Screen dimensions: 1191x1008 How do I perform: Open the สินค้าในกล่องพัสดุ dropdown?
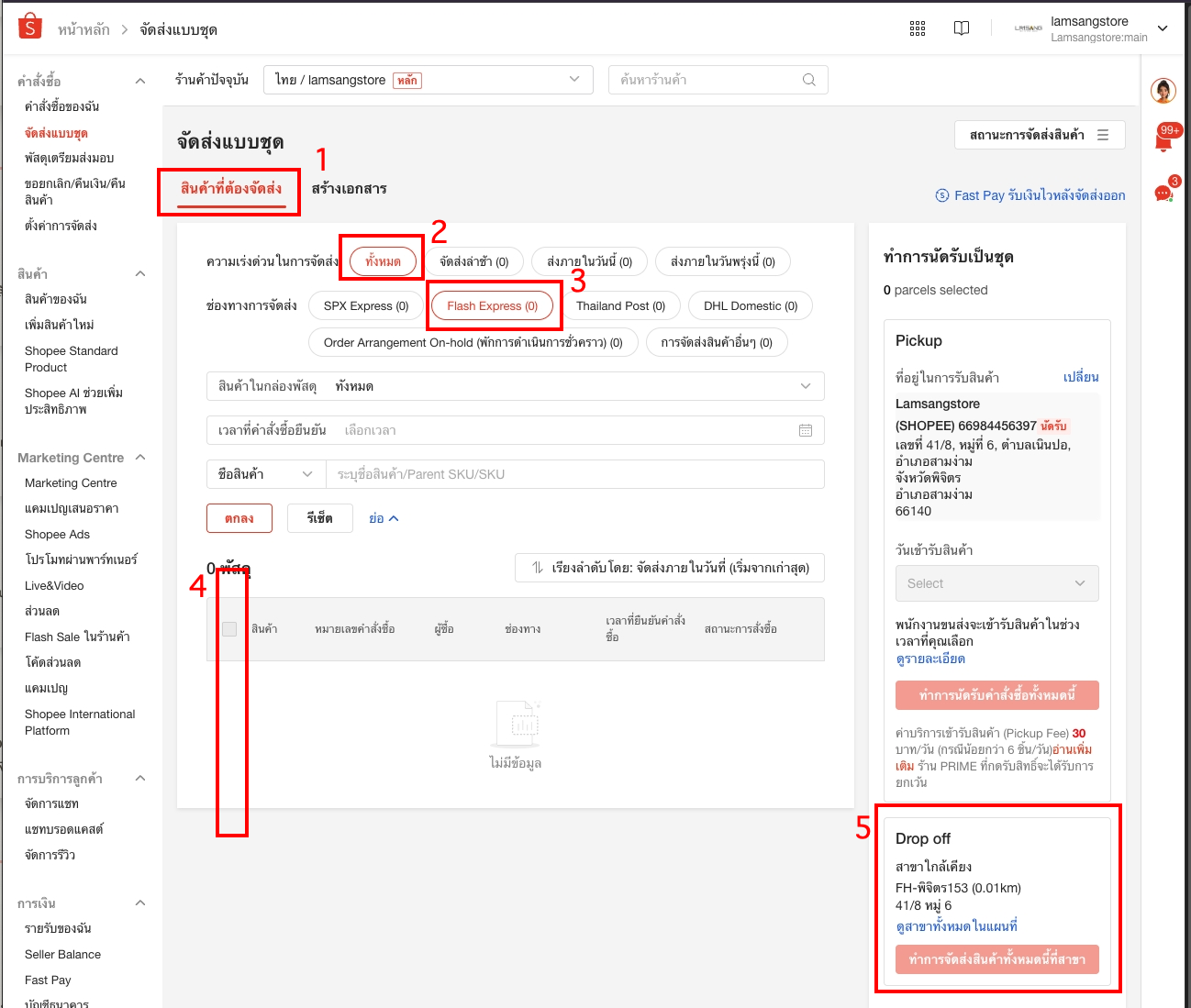click(x=516, y=386)
